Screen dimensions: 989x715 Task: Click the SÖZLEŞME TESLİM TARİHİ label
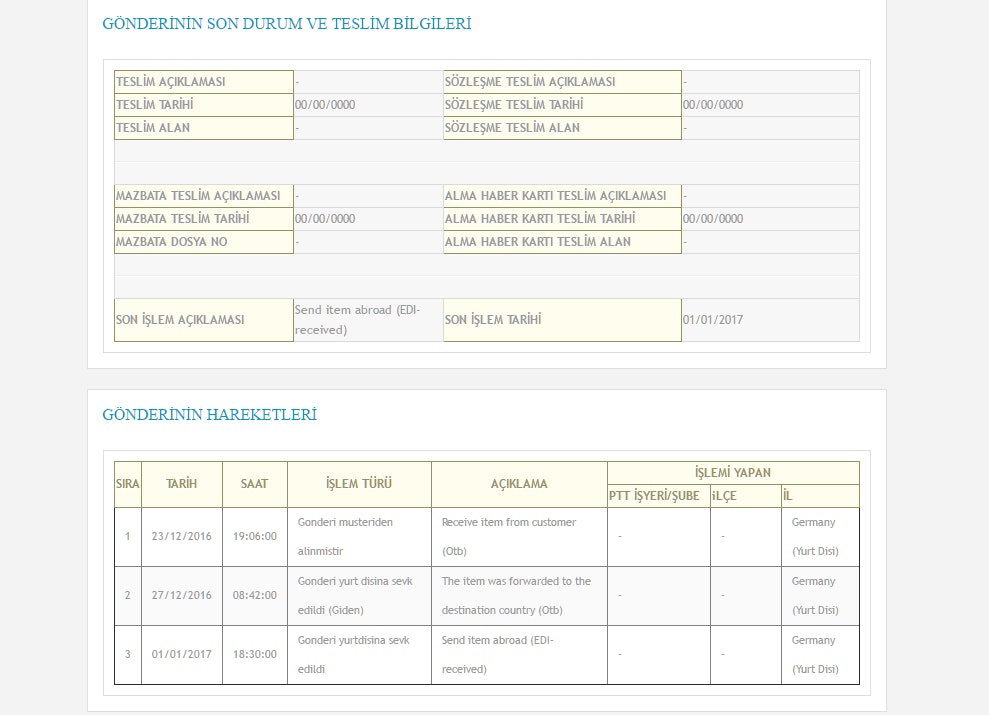pos(562,105)
